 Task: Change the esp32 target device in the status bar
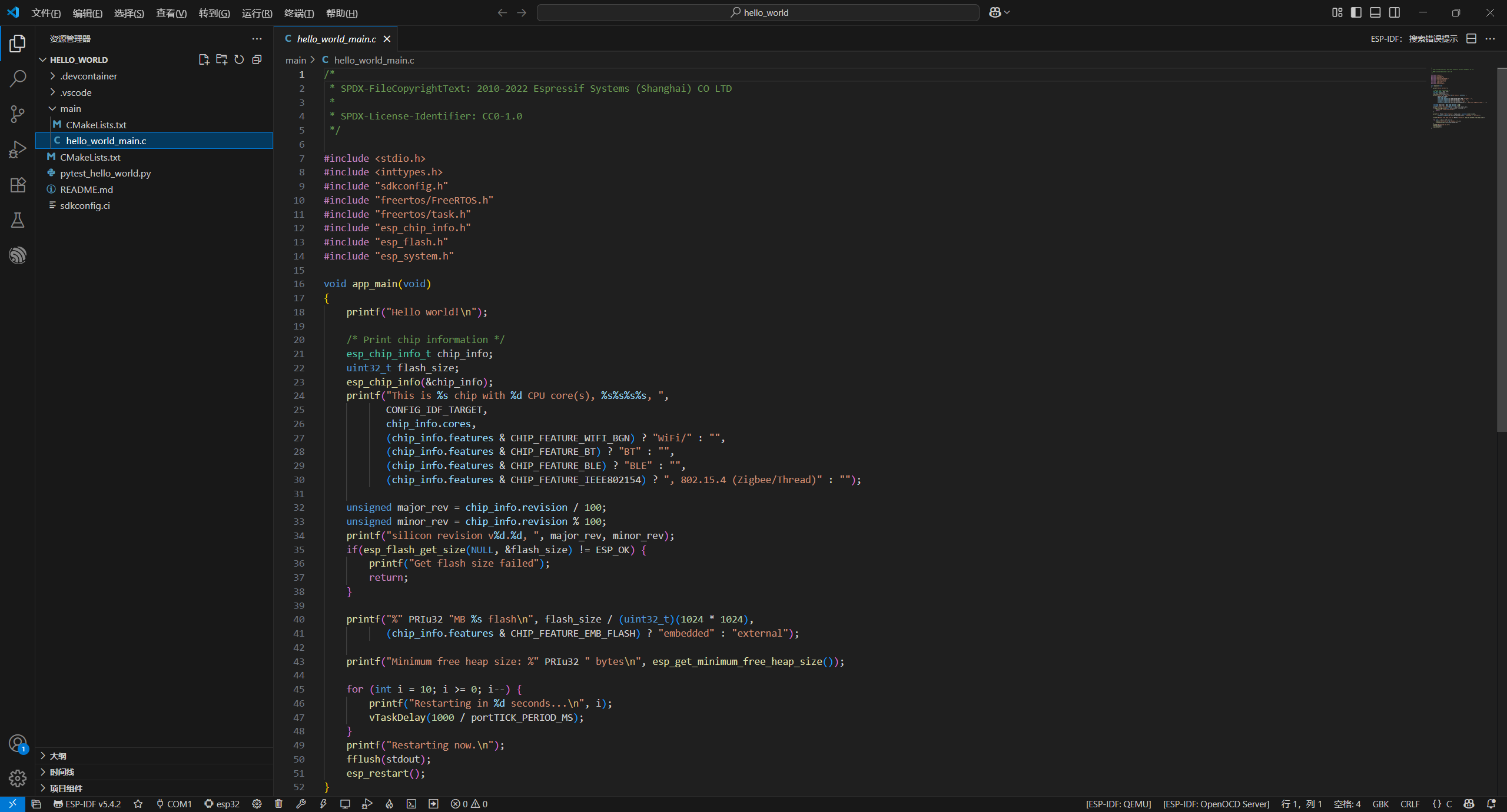coord(222,804)
